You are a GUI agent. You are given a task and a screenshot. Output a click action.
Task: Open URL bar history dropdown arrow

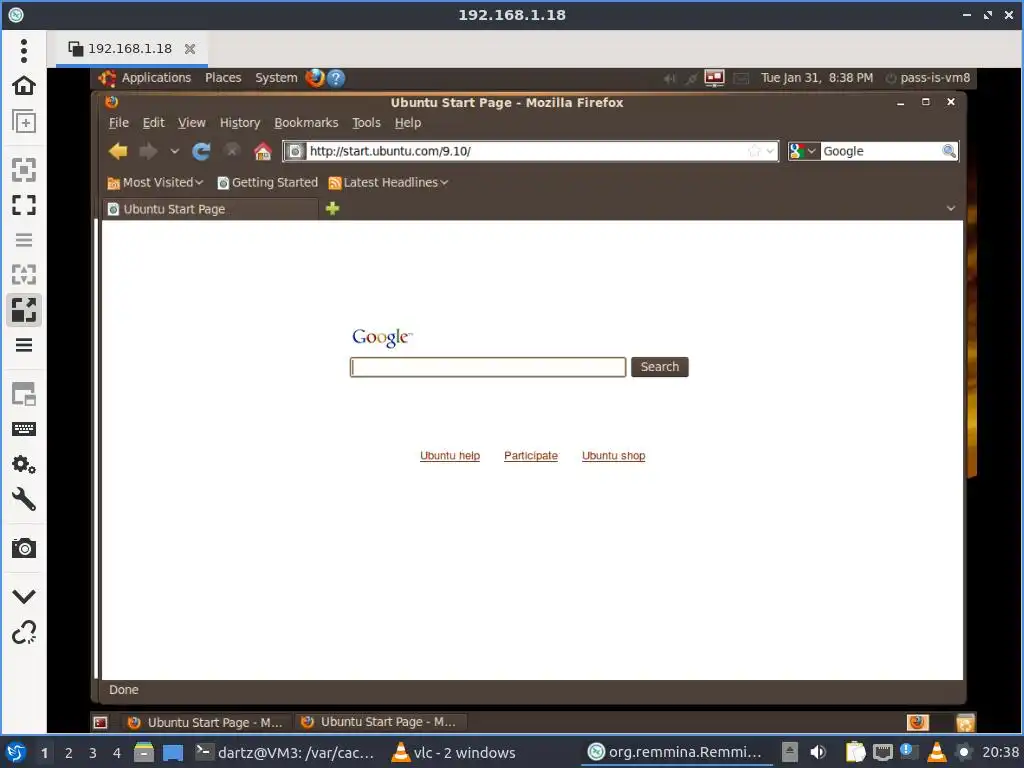point(771,152)
